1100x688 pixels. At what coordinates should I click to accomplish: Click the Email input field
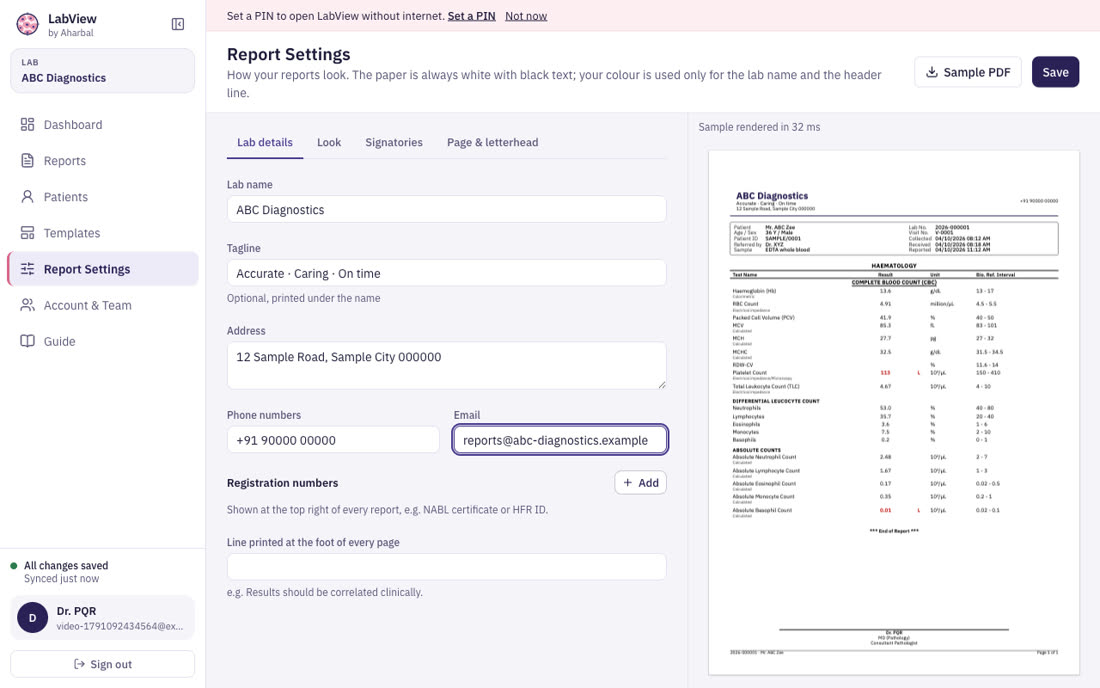(x=560, y=440)
